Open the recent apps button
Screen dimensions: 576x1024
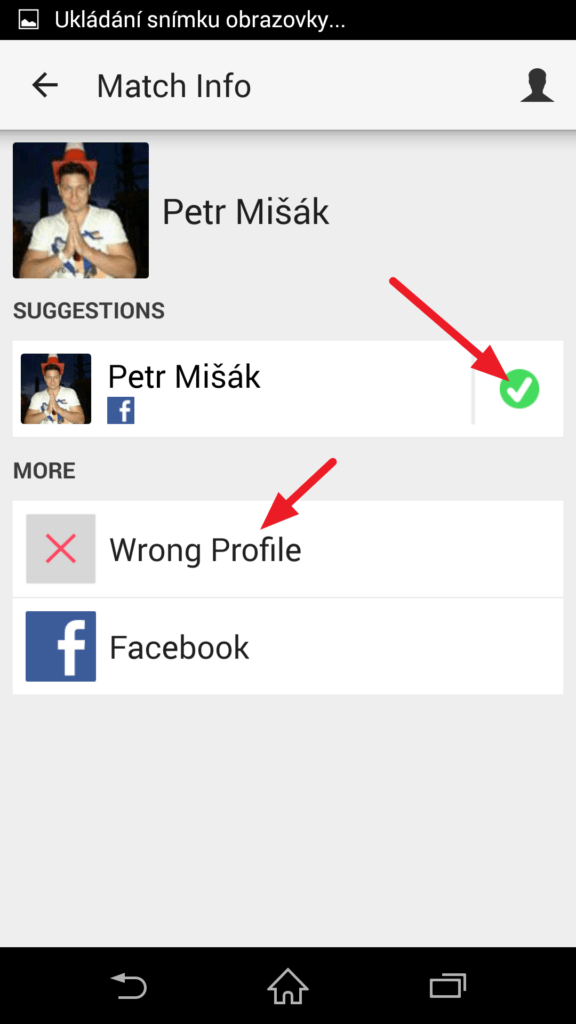tap(448, 985)
